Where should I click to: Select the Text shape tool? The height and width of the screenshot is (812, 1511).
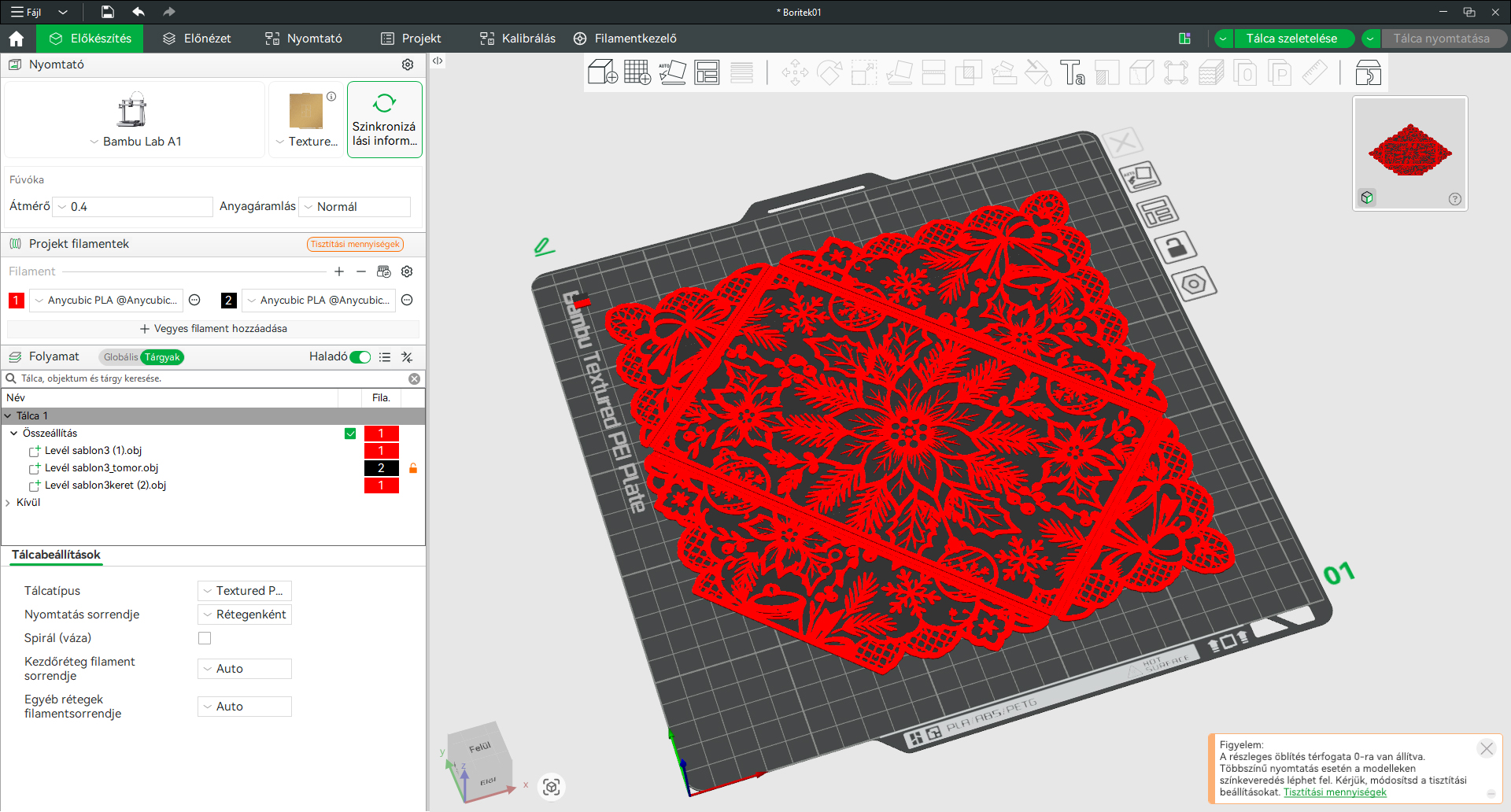click(x=1072, y=73)
